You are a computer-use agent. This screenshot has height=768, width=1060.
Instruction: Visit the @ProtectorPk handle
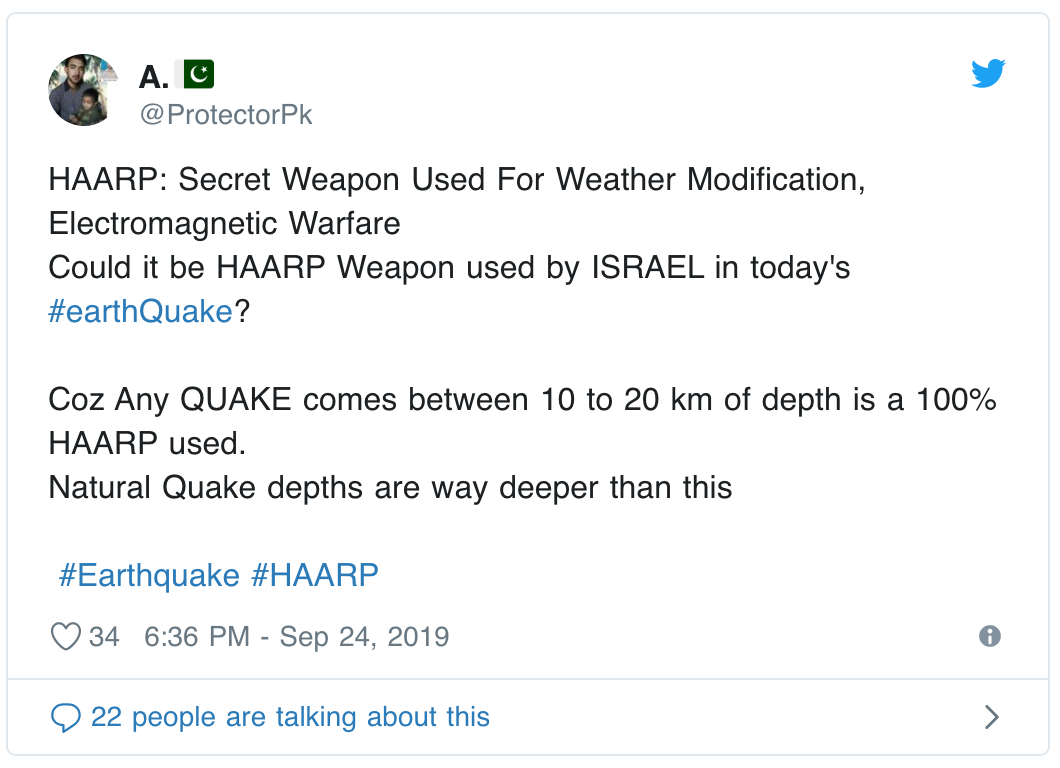click(226, 115)
